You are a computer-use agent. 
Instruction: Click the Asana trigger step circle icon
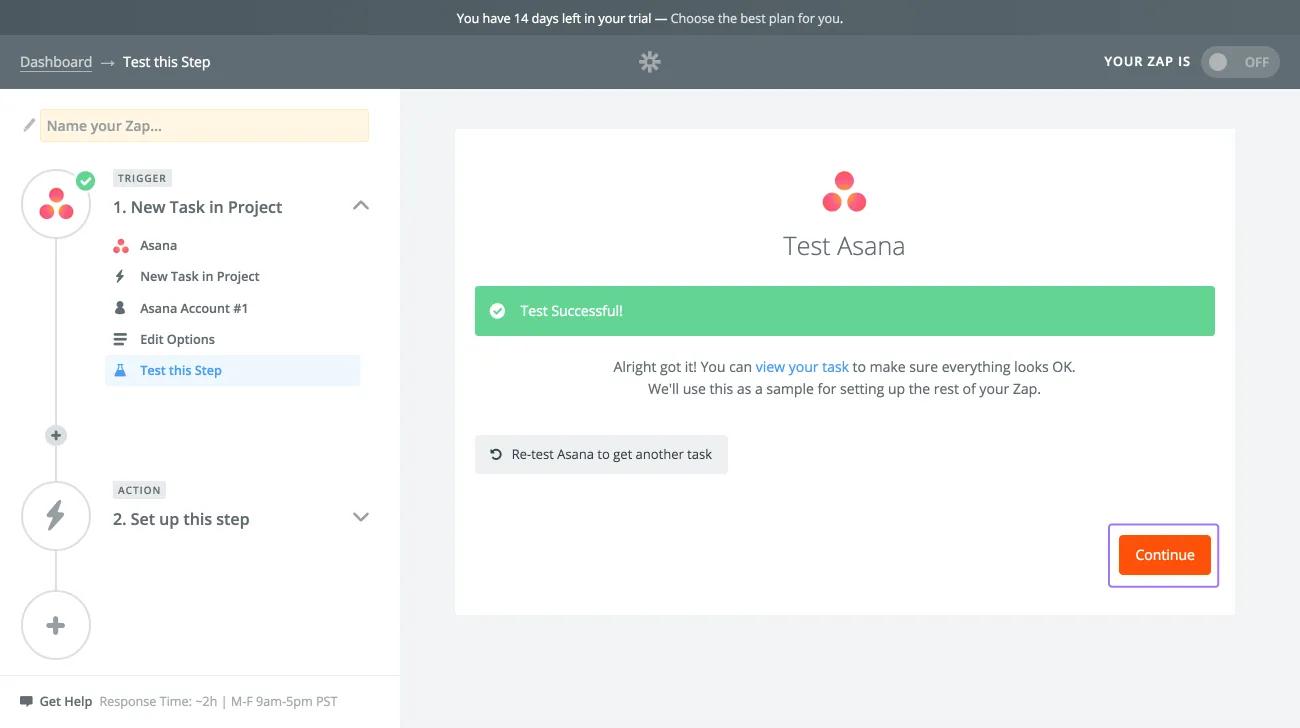56,204
